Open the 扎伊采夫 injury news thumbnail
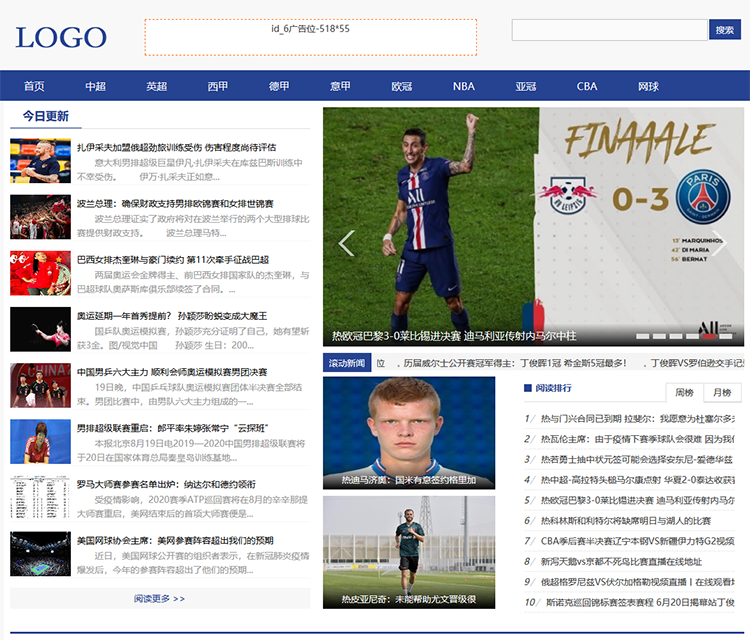750x640 pixels. pyautogui.click(x=40, y=160)
